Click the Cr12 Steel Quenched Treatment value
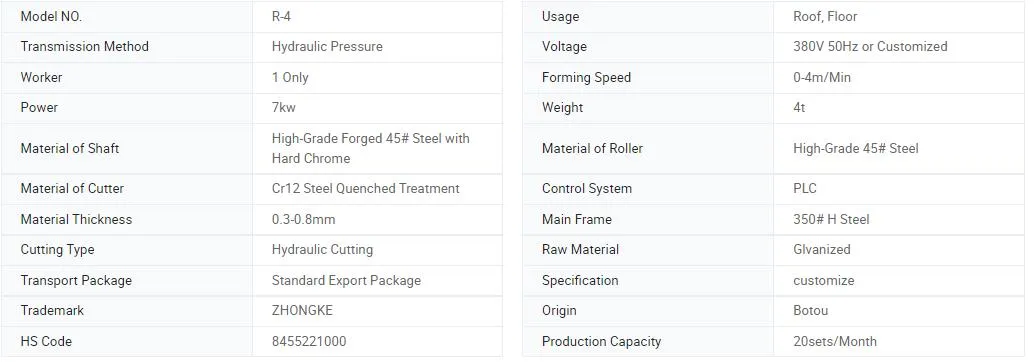Screen dimensions: 1034x362 365,189
